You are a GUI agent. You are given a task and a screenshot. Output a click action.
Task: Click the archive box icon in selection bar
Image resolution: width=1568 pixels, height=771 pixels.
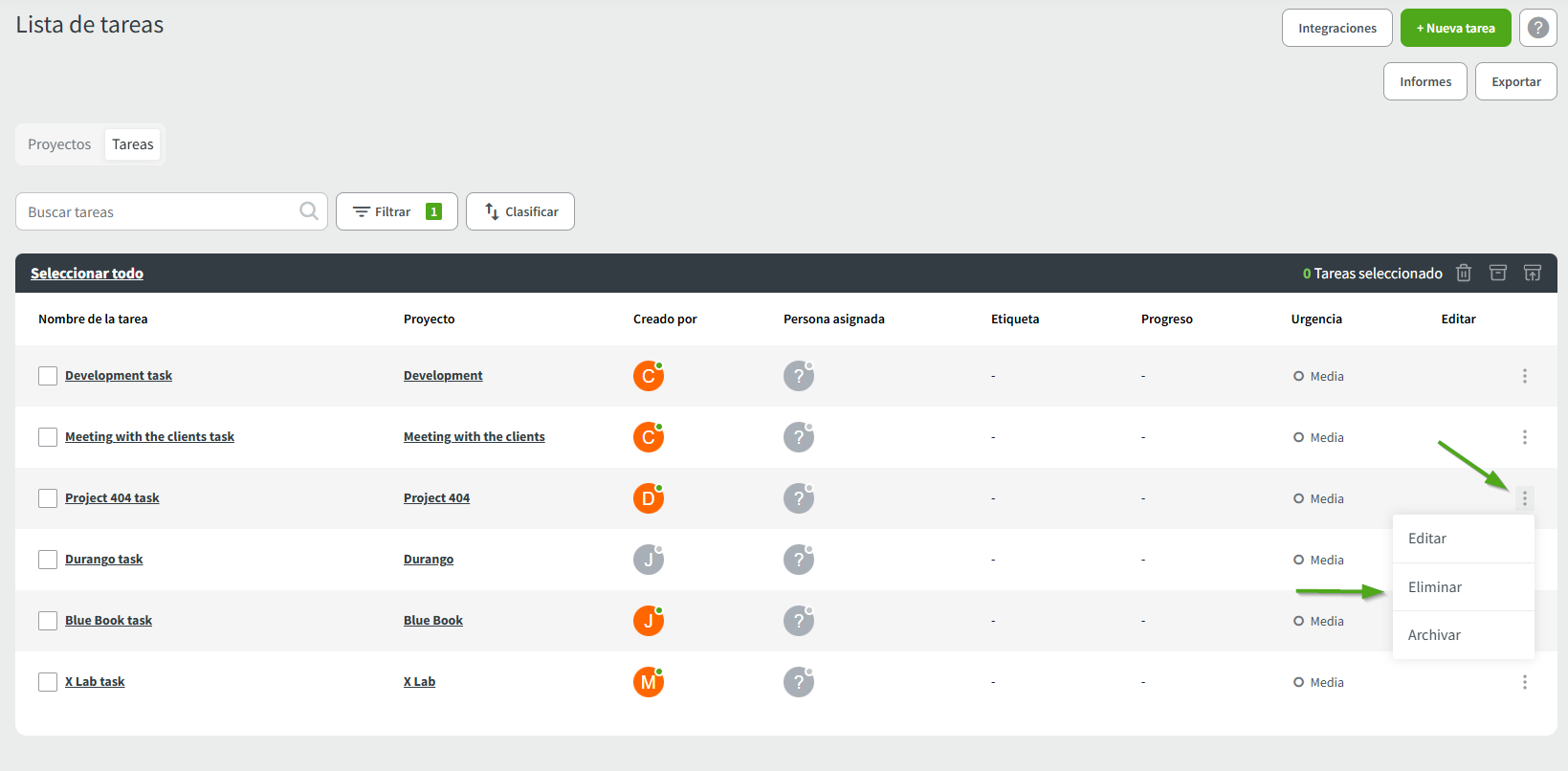point(1497,274)
